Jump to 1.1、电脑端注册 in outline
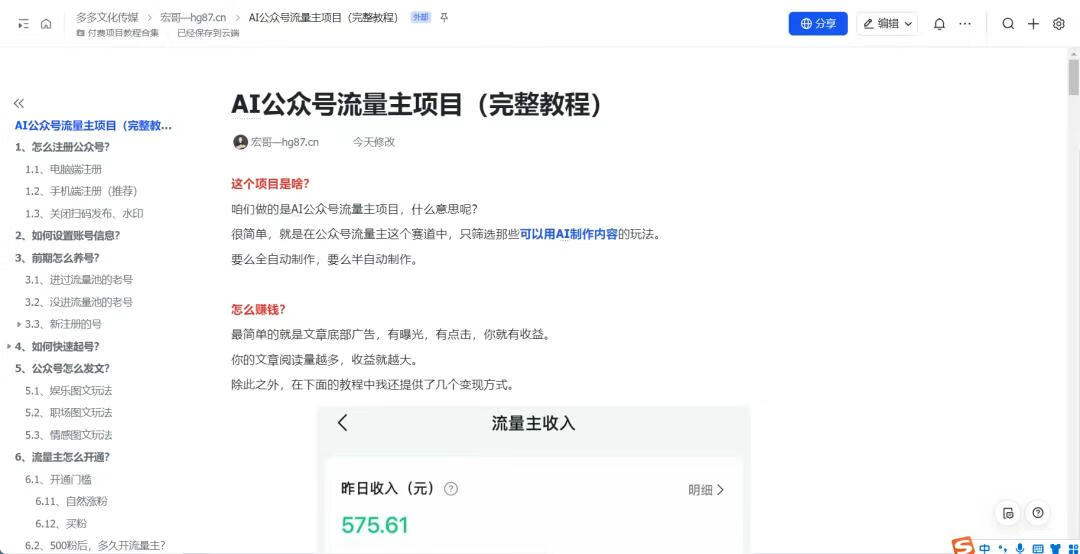Viewport: 1080px width, 554px height. pyautogui.click(x=64, y=169)
